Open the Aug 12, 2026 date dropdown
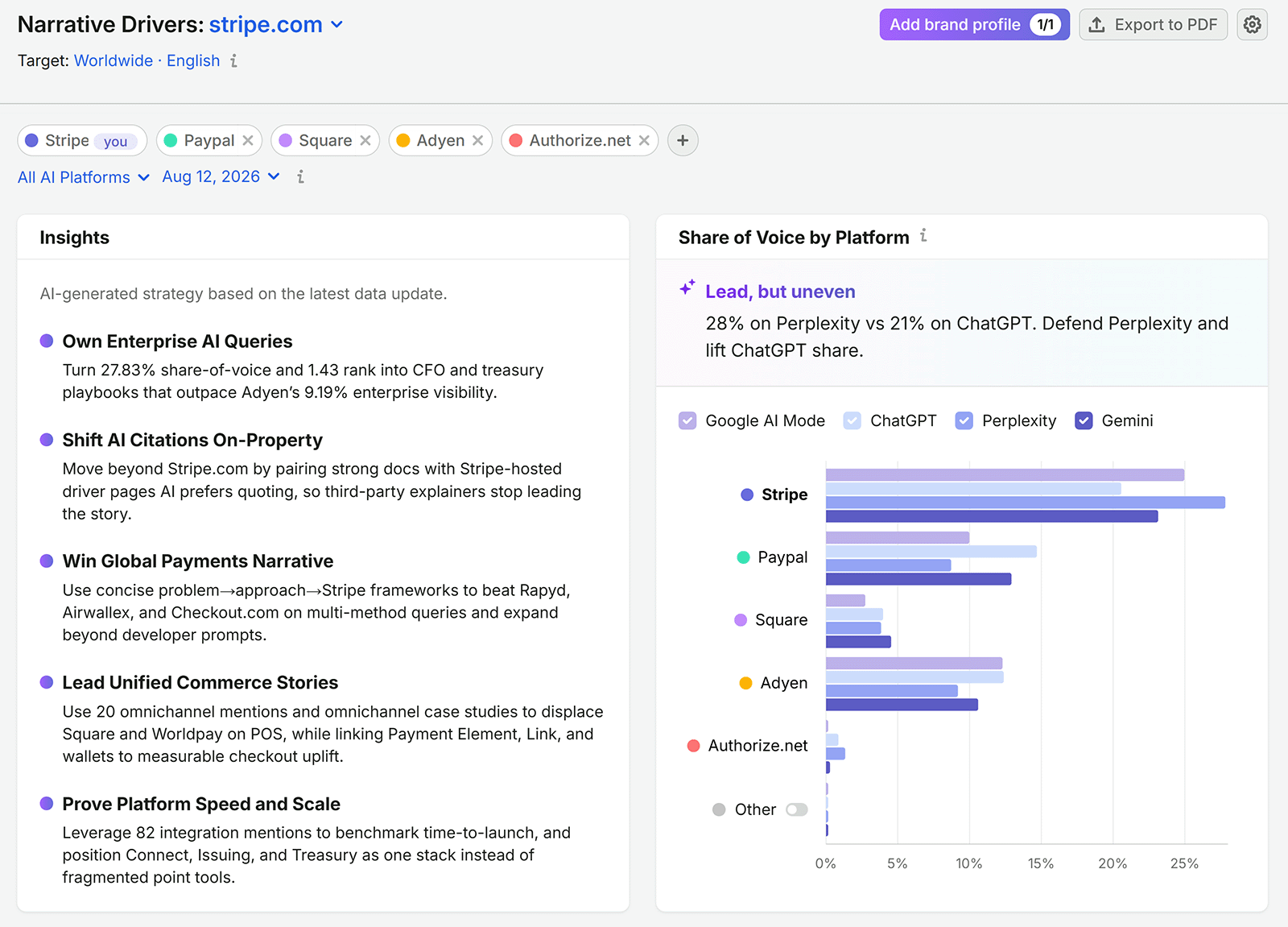This screenshot has width=1288, height=927. 221,176
